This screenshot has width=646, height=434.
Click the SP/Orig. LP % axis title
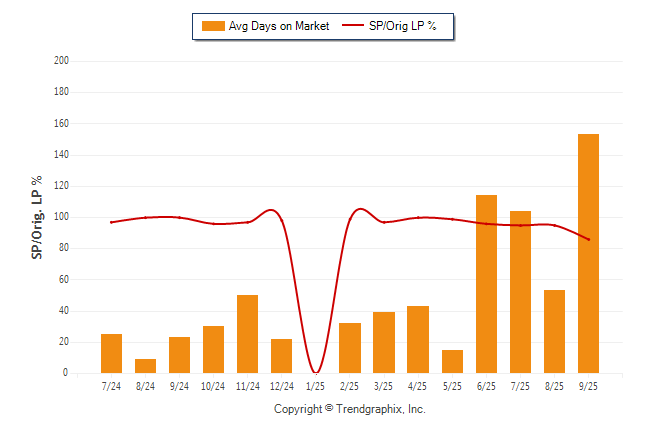[x=37, y=217]
